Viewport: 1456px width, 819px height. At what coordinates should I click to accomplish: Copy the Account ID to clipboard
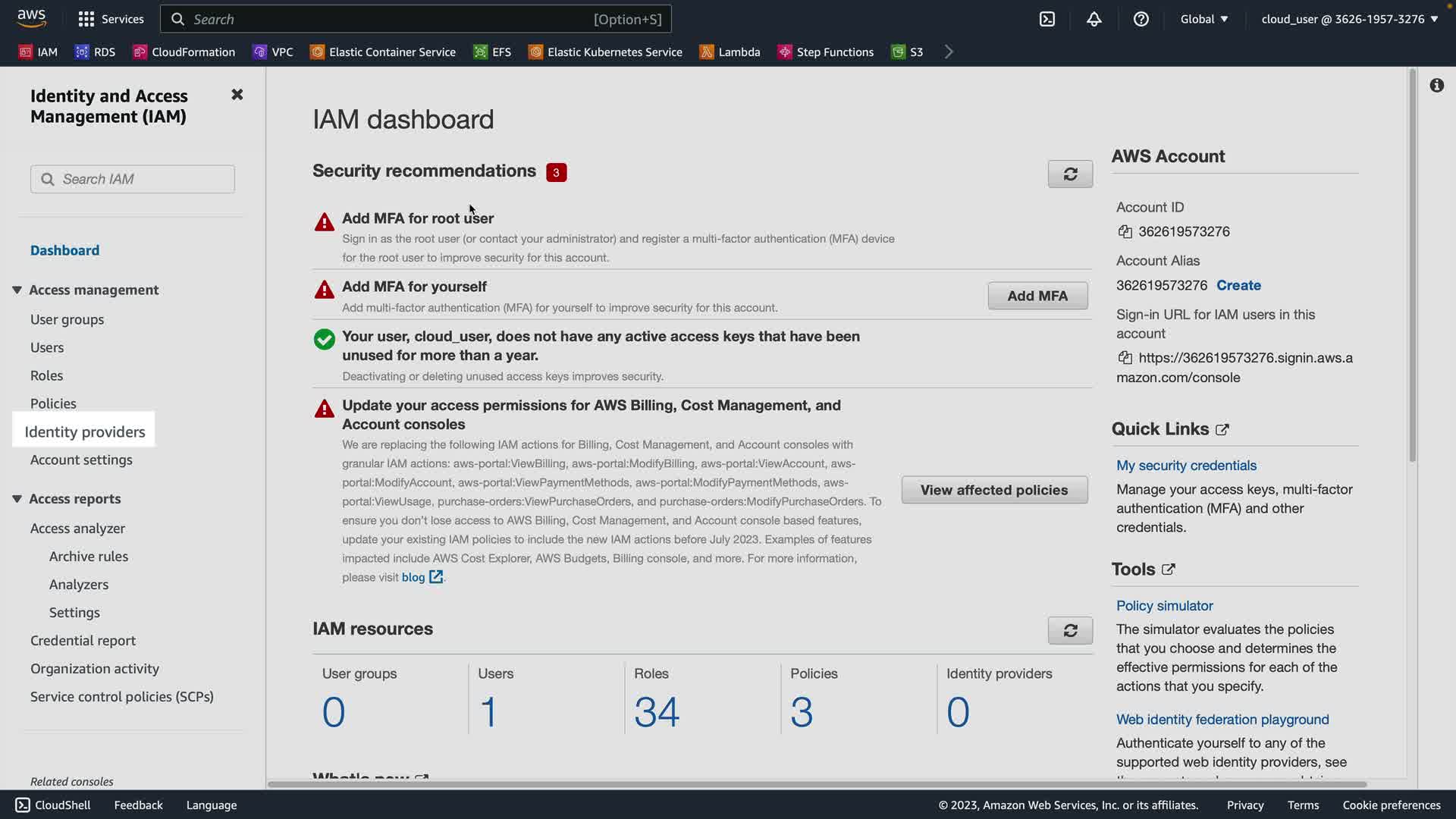(1125, 232)
